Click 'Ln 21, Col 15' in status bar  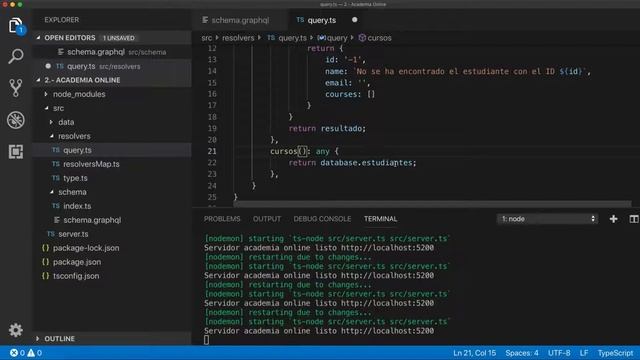[474, 353]
